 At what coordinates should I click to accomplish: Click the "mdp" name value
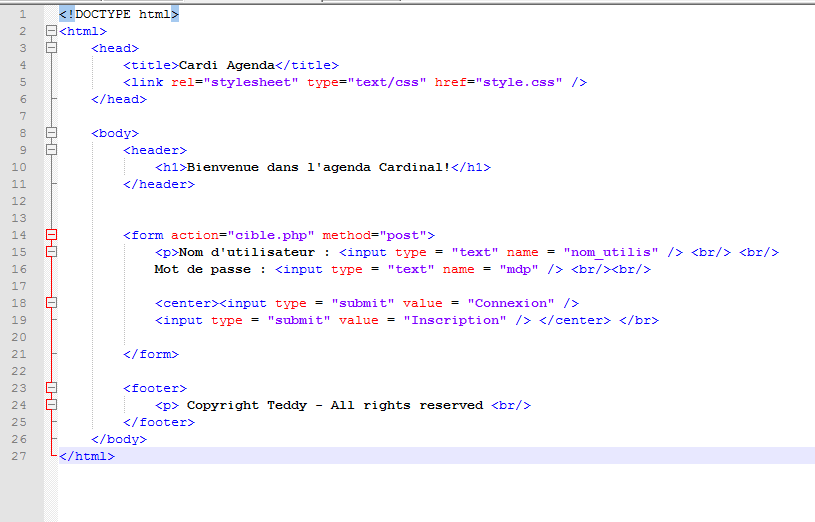click(x=519, y=269)
